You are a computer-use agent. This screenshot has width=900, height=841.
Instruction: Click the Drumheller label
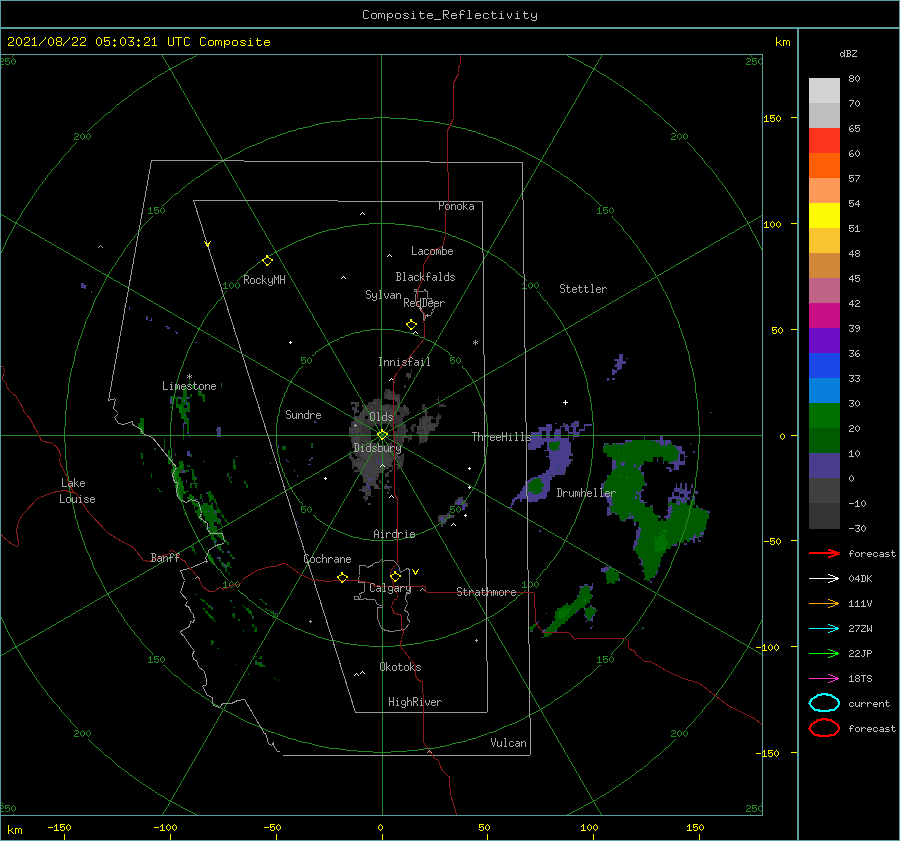(x=586, y=493)
